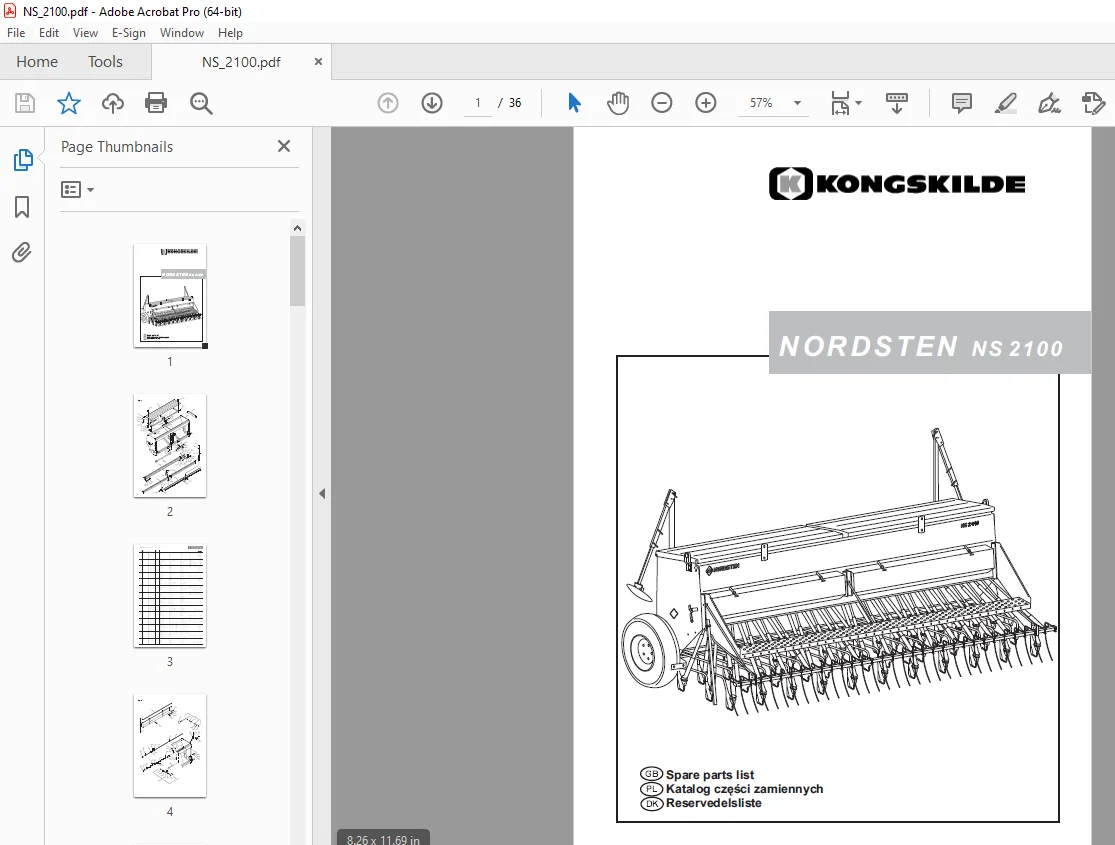Open the Window menu
Screen dimensions: 1115x845
click(x=181, y=33)
